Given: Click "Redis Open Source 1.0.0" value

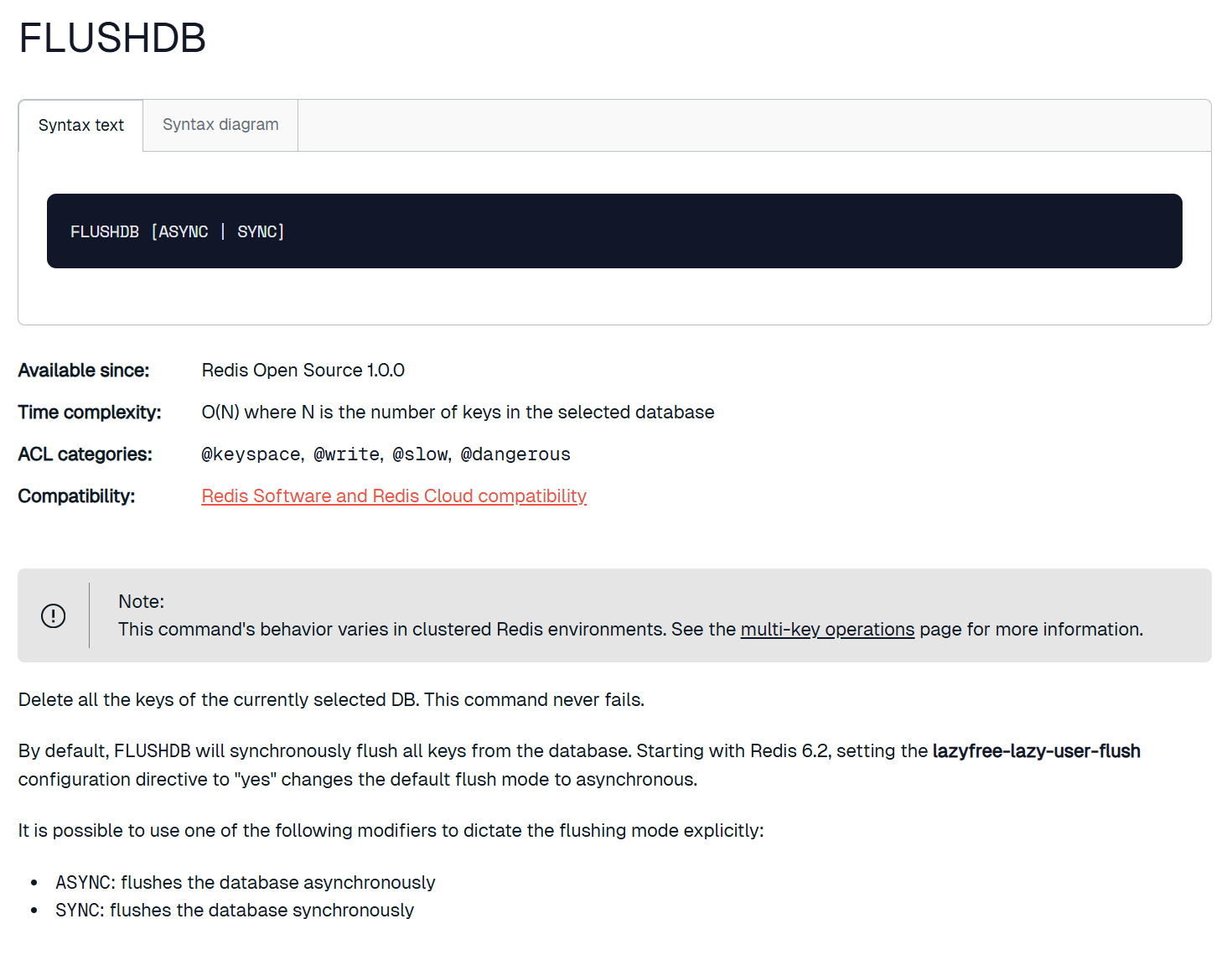Looking at the screenshot, I should (303, 371).
